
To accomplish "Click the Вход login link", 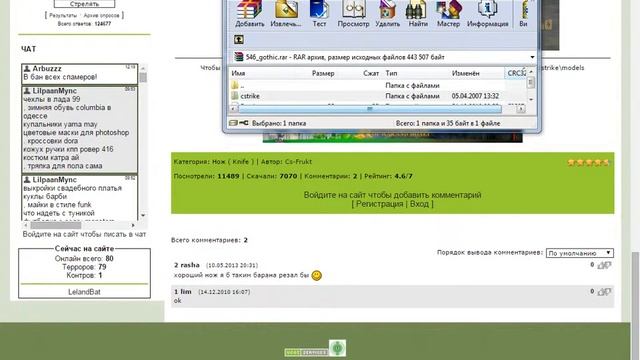I will (419, 204).
